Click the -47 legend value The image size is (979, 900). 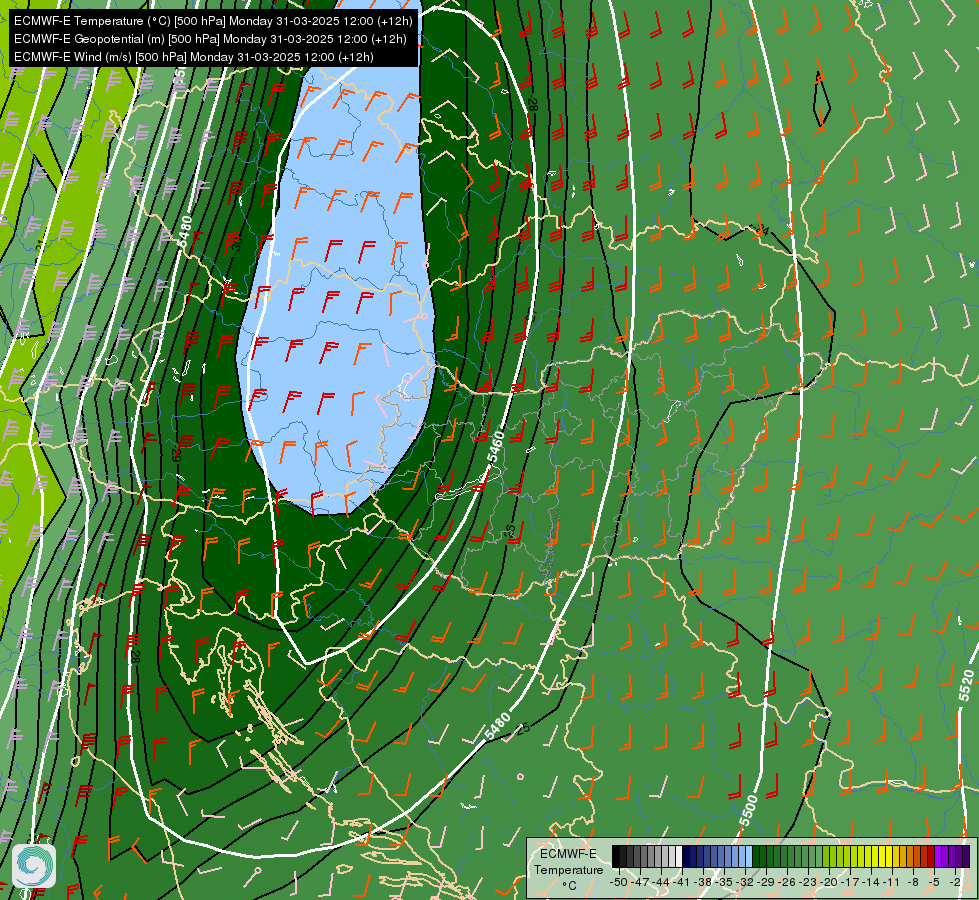[x=640, y=882]
